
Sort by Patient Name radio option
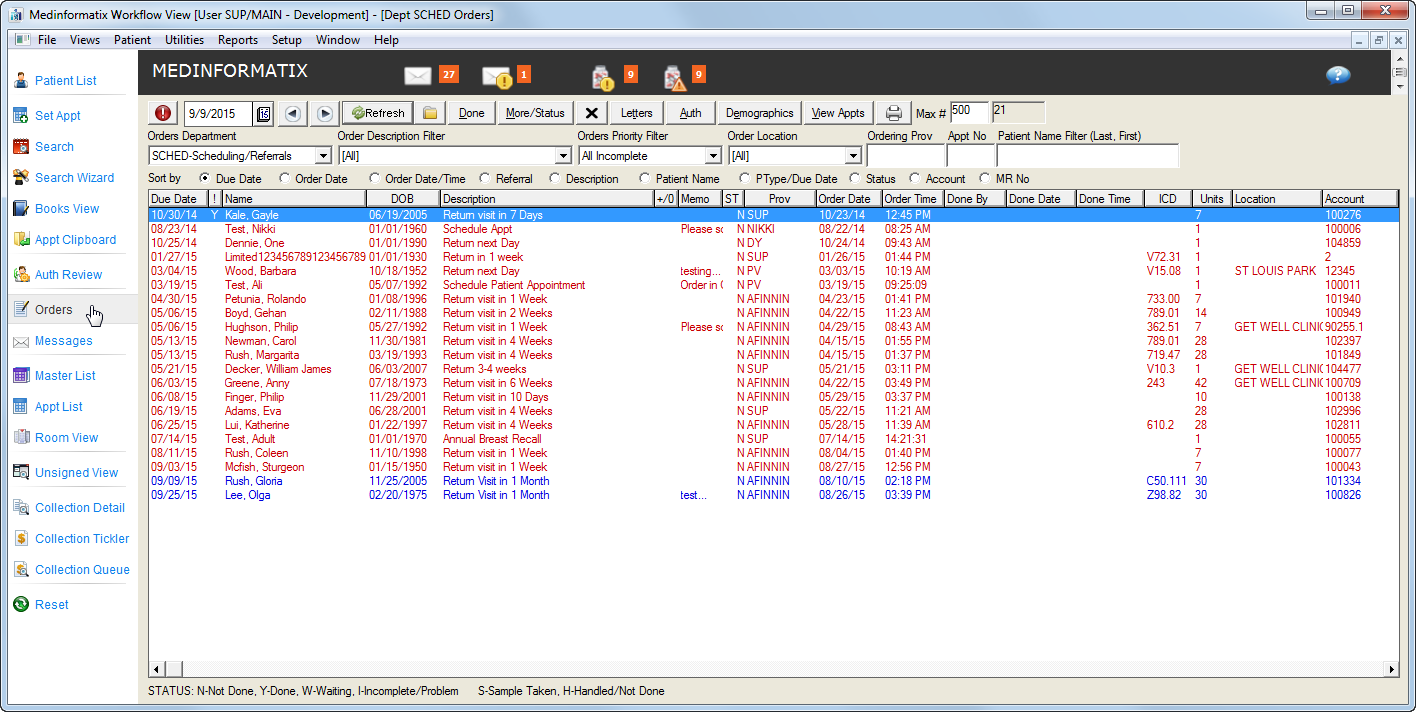[x=645, y=179]
